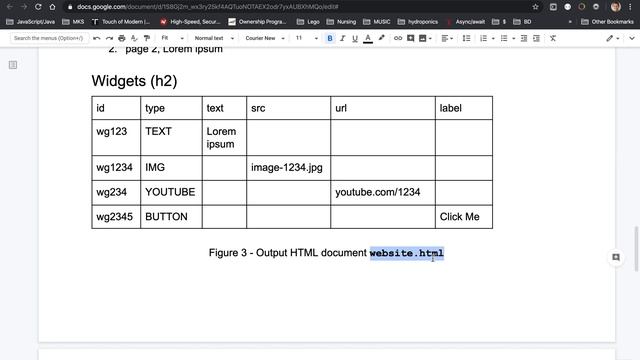Open the highlight color picker

[381, 38]
